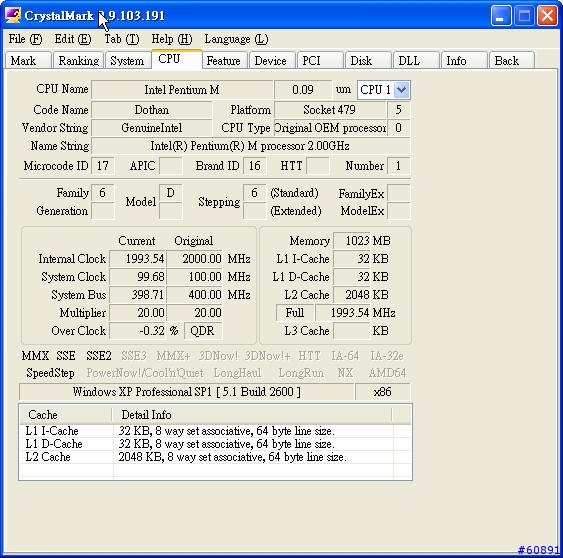The image size is (563, 558).
Task: Open the Edit (E) menu
Action: [x=73, y=39]
